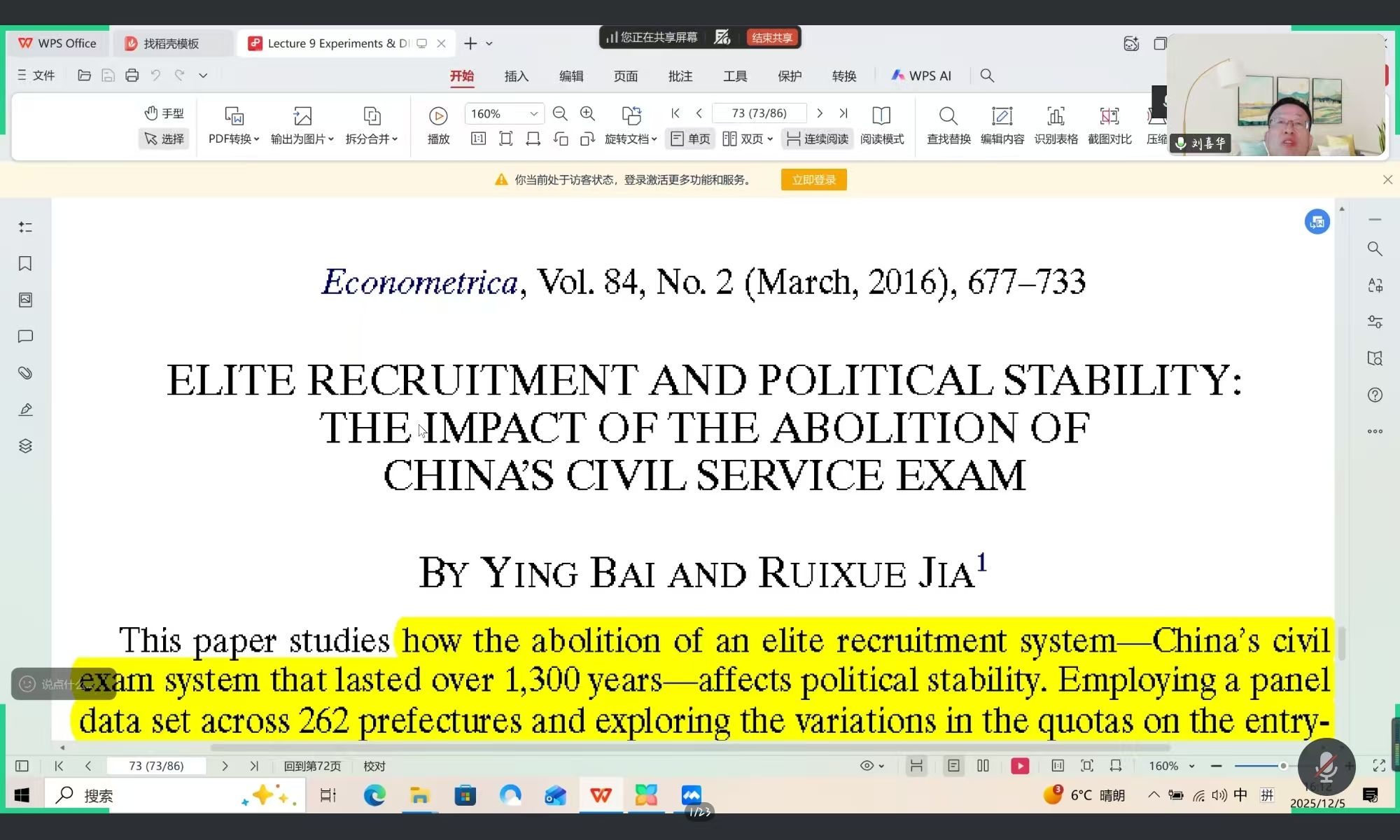Screen dimensions: 1400x840
Task: Click the zoom in magnifier icon
Action: tap(587, 113)
